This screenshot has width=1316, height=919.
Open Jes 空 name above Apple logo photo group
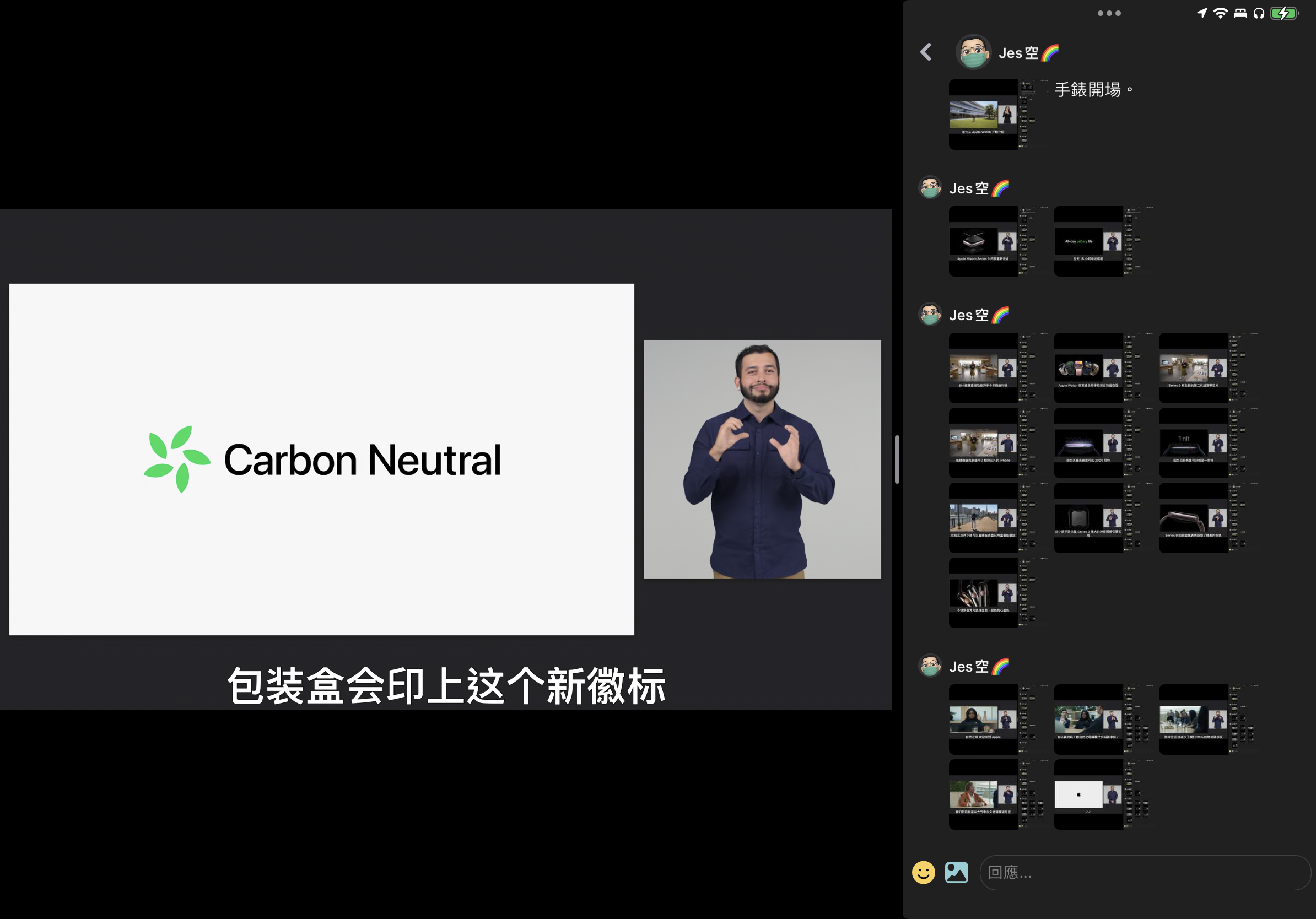coord(979,666)
